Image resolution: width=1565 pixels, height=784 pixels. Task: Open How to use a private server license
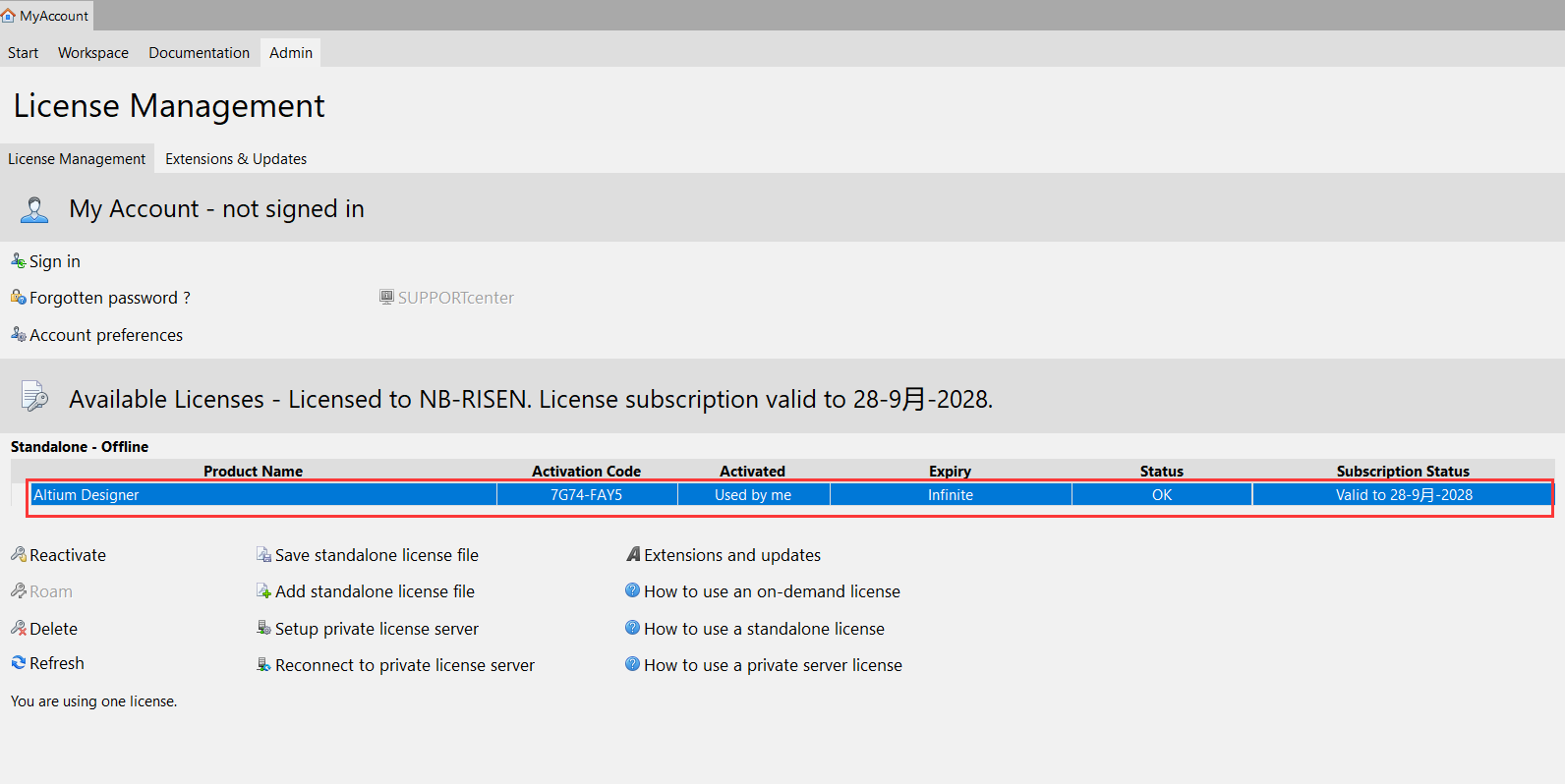click(x=773, y=665)
